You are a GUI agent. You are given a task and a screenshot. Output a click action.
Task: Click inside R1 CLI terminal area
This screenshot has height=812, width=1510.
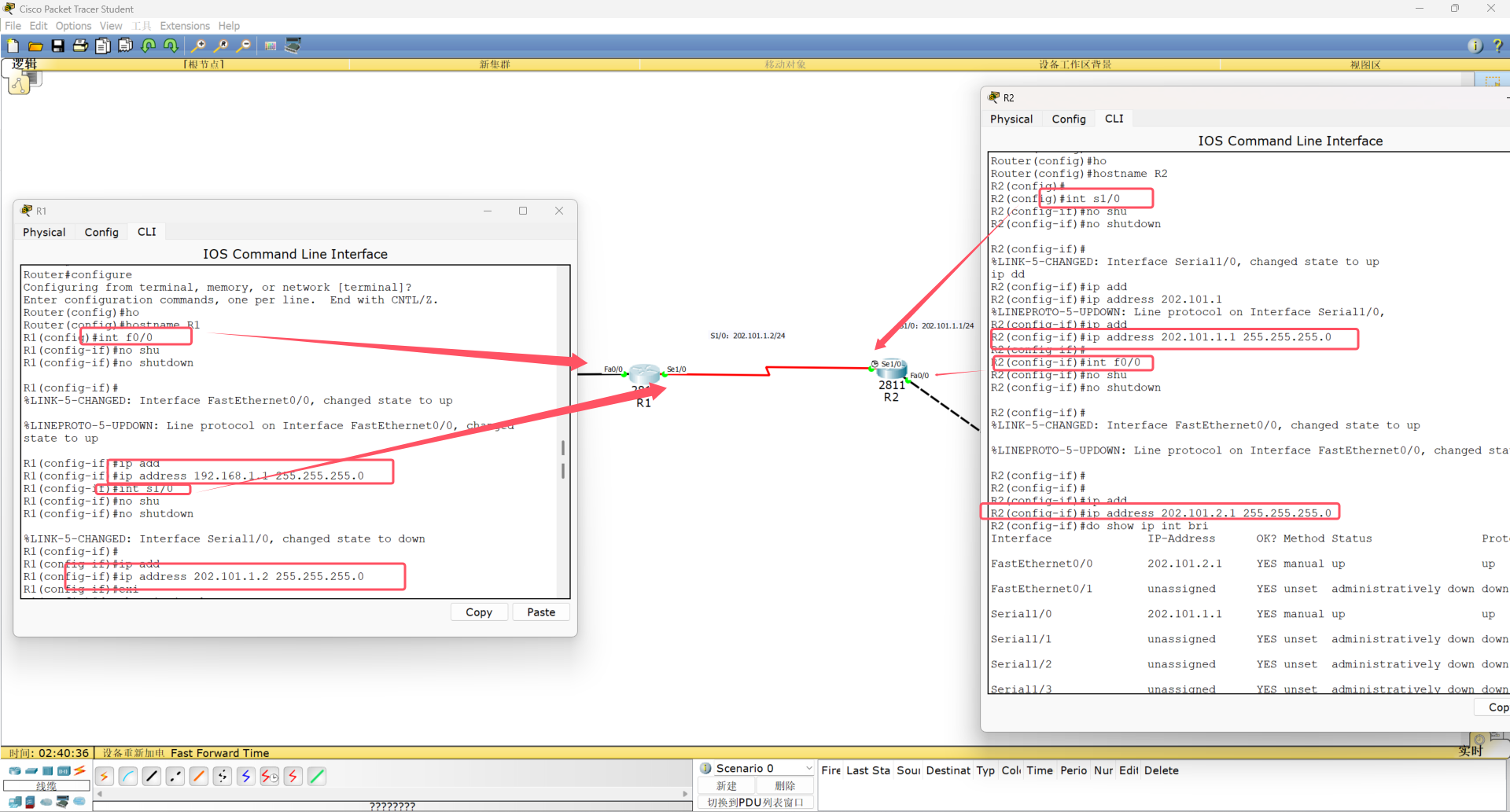pyautogui.click(x=289, y=432)
